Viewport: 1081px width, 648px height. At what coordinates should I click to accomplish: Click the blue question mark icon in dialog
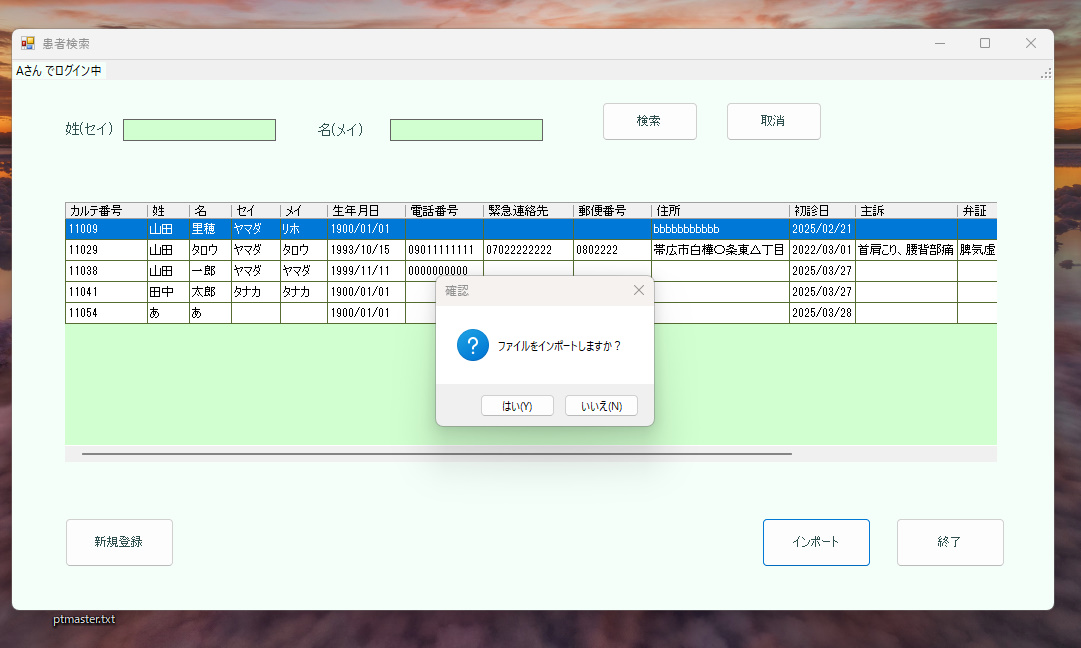click(x=472, y=345)
